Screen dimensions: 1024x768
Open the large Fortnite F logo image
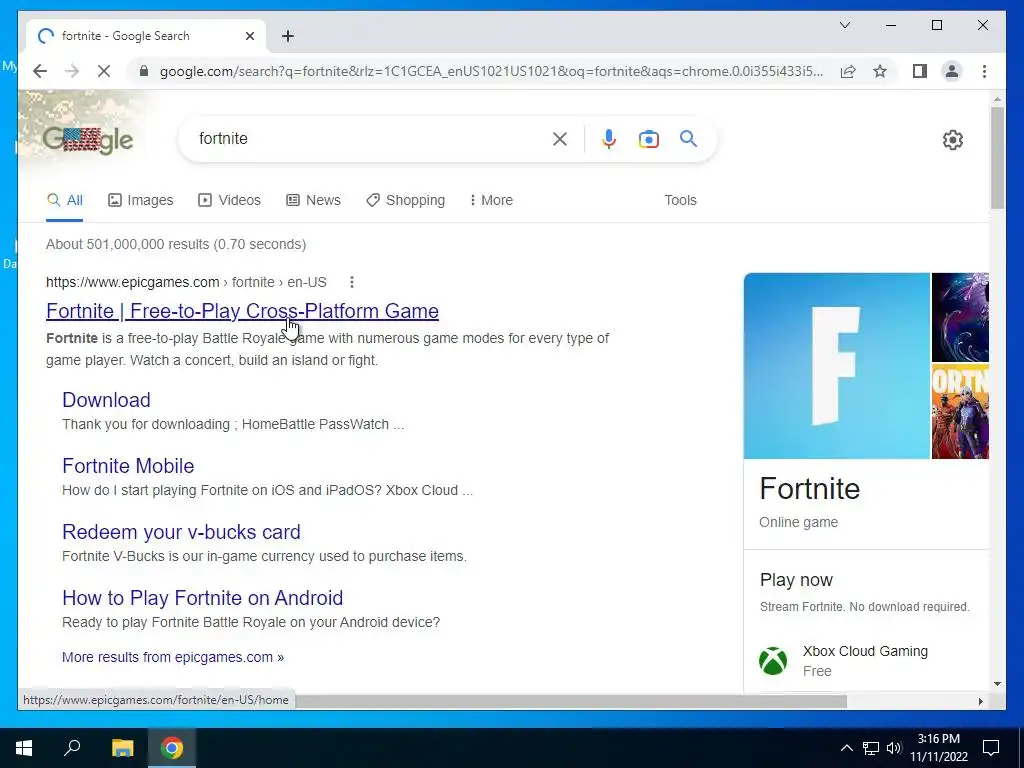[837, 366]
